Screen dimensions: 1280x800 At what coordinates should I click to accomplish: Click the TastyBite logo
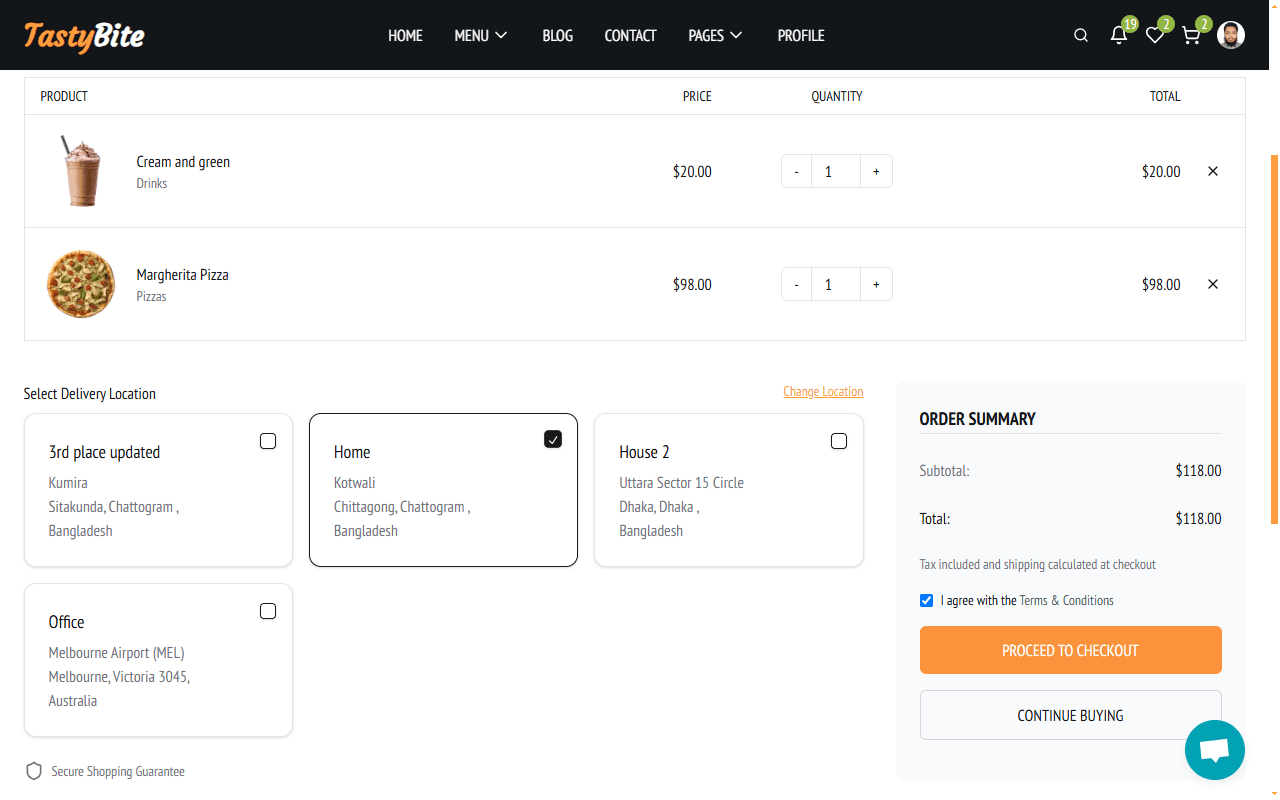(x=84, y=36)
